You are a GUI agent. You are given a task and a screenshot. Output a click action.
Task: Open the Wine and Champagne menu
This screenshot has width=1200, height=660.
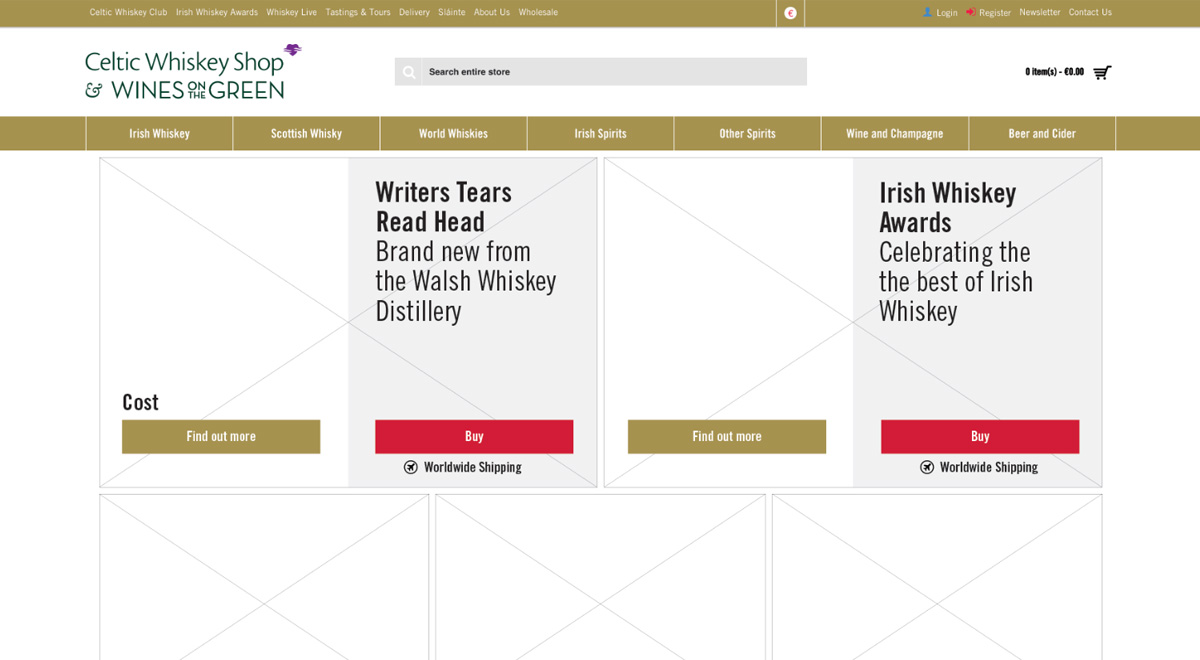894,133
